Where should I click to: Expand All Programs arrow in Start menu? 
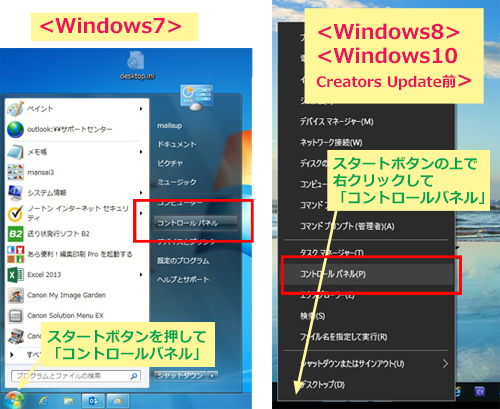point(12,355)
